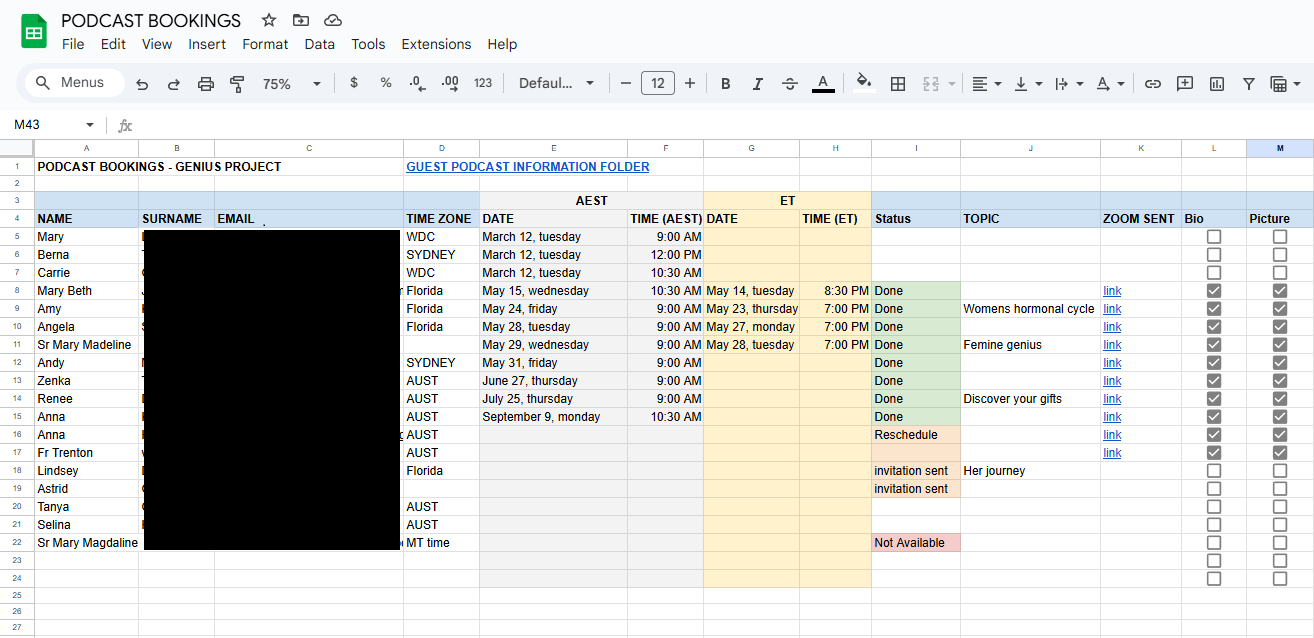
Task: Open the horizontal align dropdown
Action: pyautogui.click(x=987, y=84)
